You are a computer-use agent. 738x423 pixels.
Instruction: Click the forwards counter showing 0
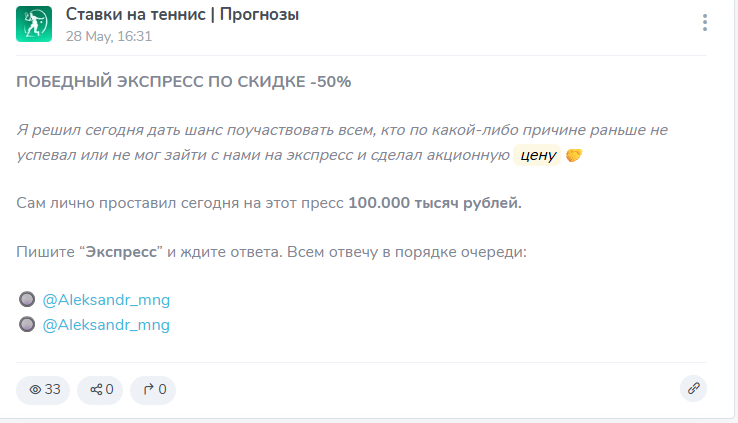153,390
